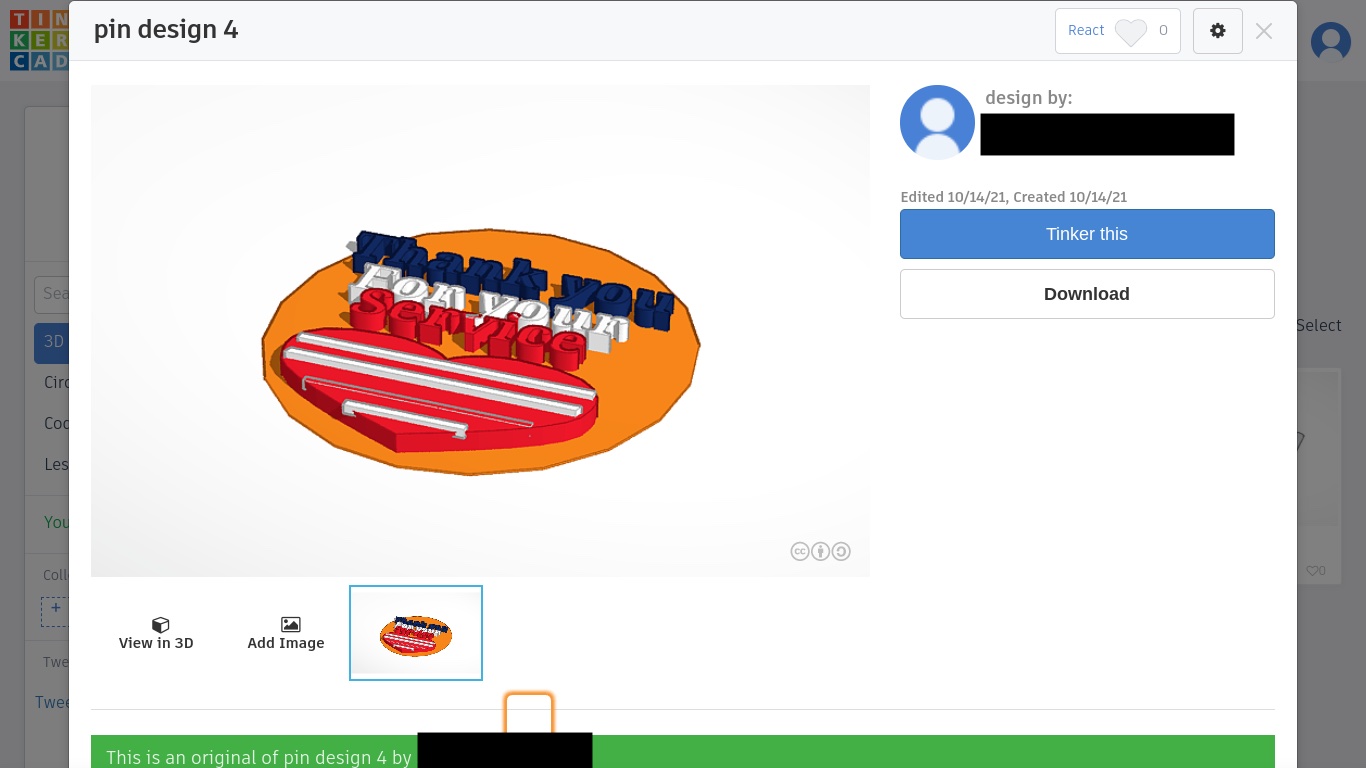
Task: Click the designer's avatar picture
Action: pos(937,122)
